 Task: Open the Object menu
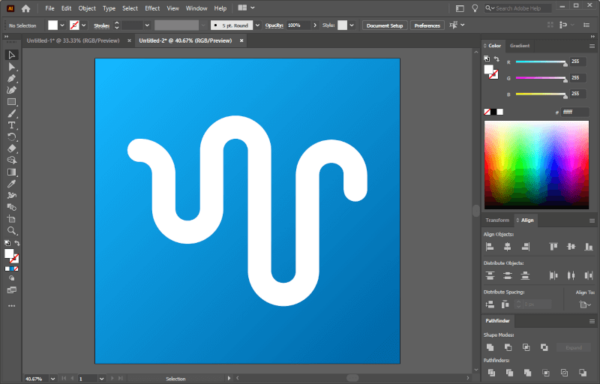87,8
